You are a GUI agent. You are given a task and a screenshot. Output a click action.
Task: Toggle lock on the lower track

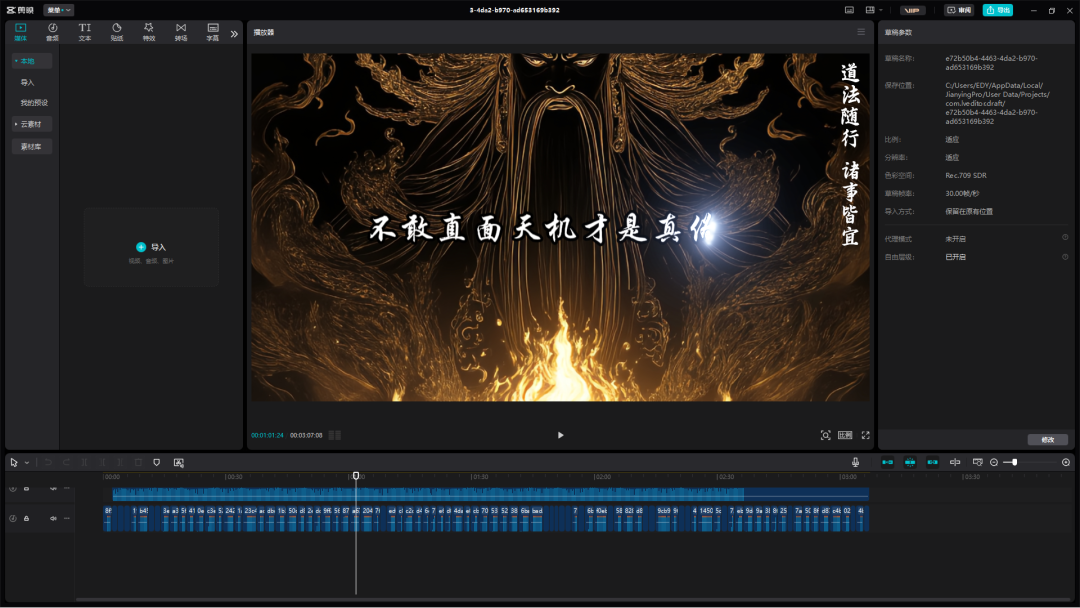click(x=27, y=518)
